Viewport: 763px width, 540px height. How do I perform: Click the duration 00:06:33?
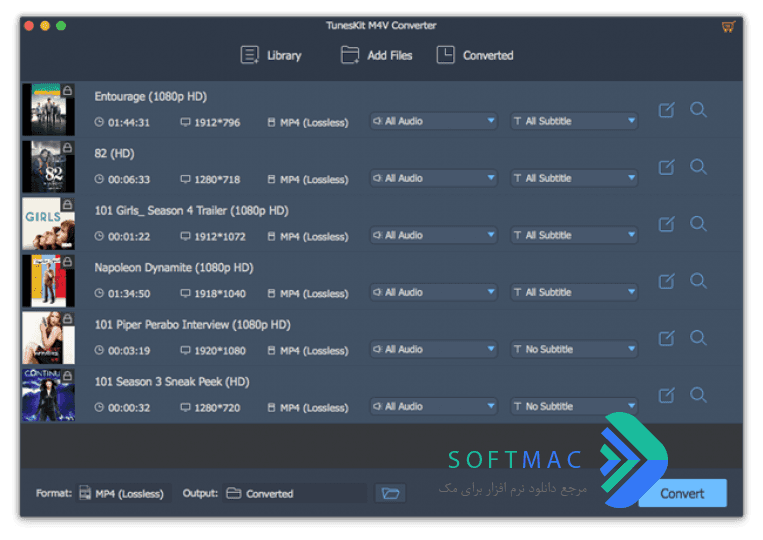[x=128, y=180]
